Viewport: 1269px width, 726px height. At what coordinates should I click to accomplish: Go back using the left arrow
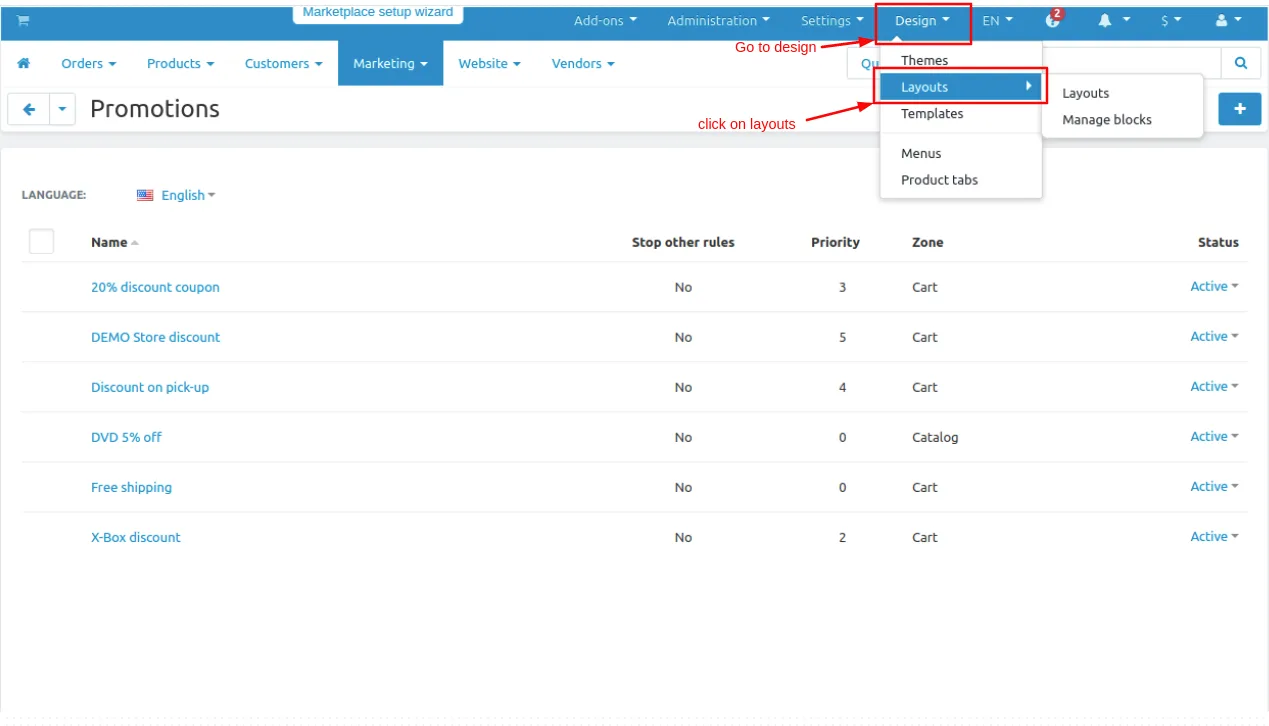pos(29,109)
